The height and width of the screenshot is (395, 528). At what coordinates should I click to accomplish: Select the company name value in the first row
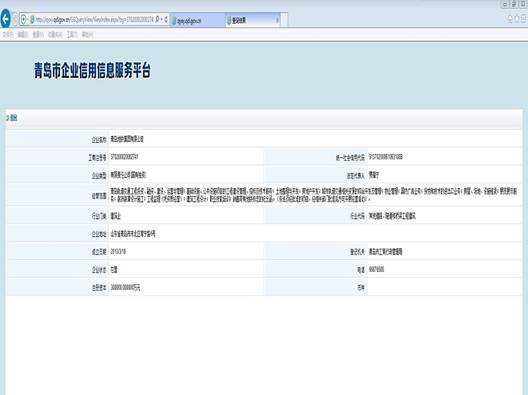[127, 139]
